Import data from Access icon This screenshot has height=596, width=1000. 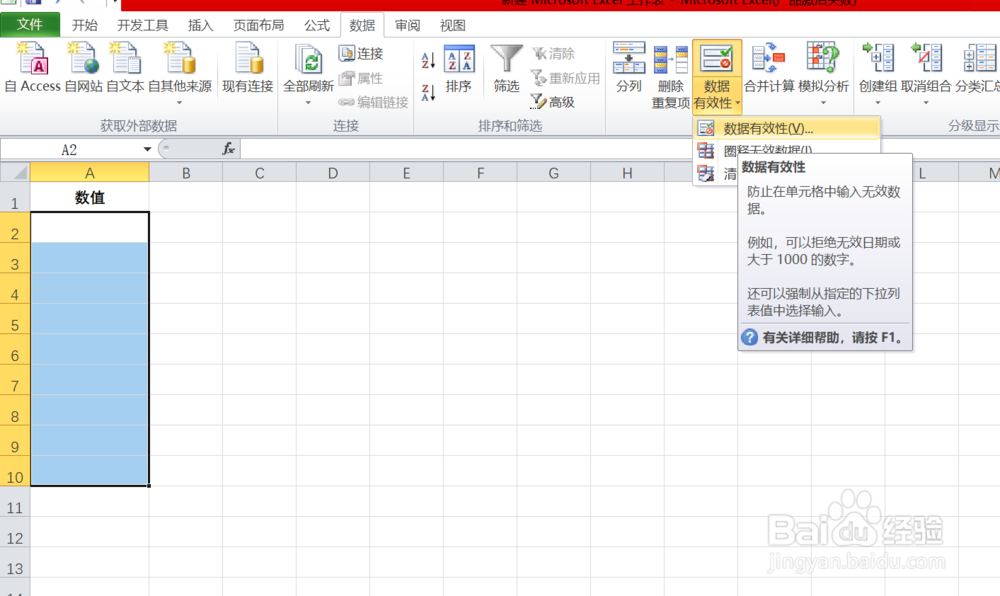click(x=32, y=59)
